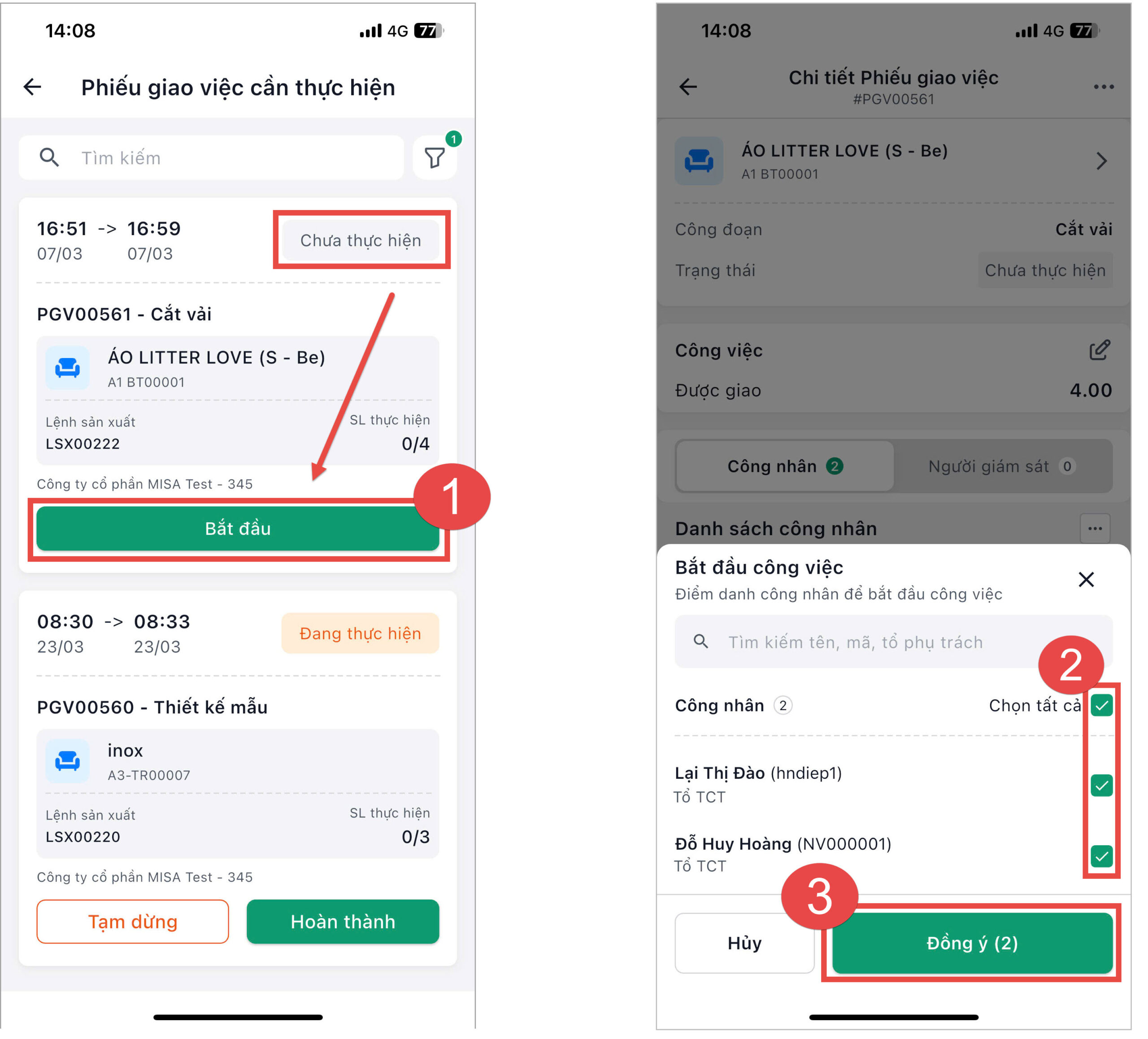Expand ÁO LITTER LOVE product details chevron
Viewport: 1148px width, 1039px height.
click(1102, 161)
